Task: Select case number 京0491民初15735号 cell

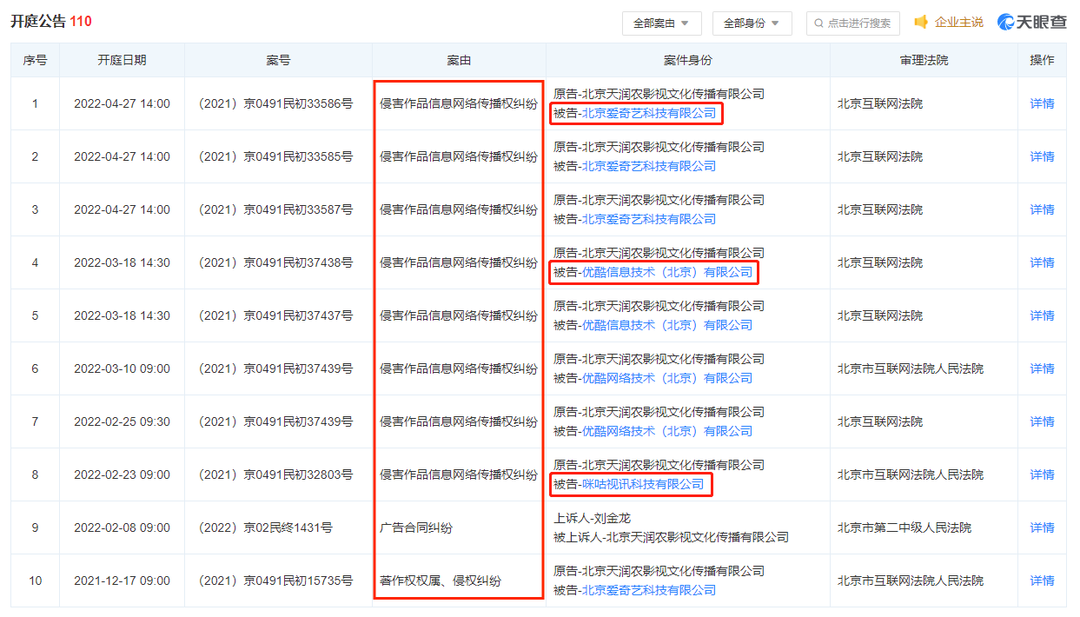Action: pyautogui.click(x=276, y=581)
